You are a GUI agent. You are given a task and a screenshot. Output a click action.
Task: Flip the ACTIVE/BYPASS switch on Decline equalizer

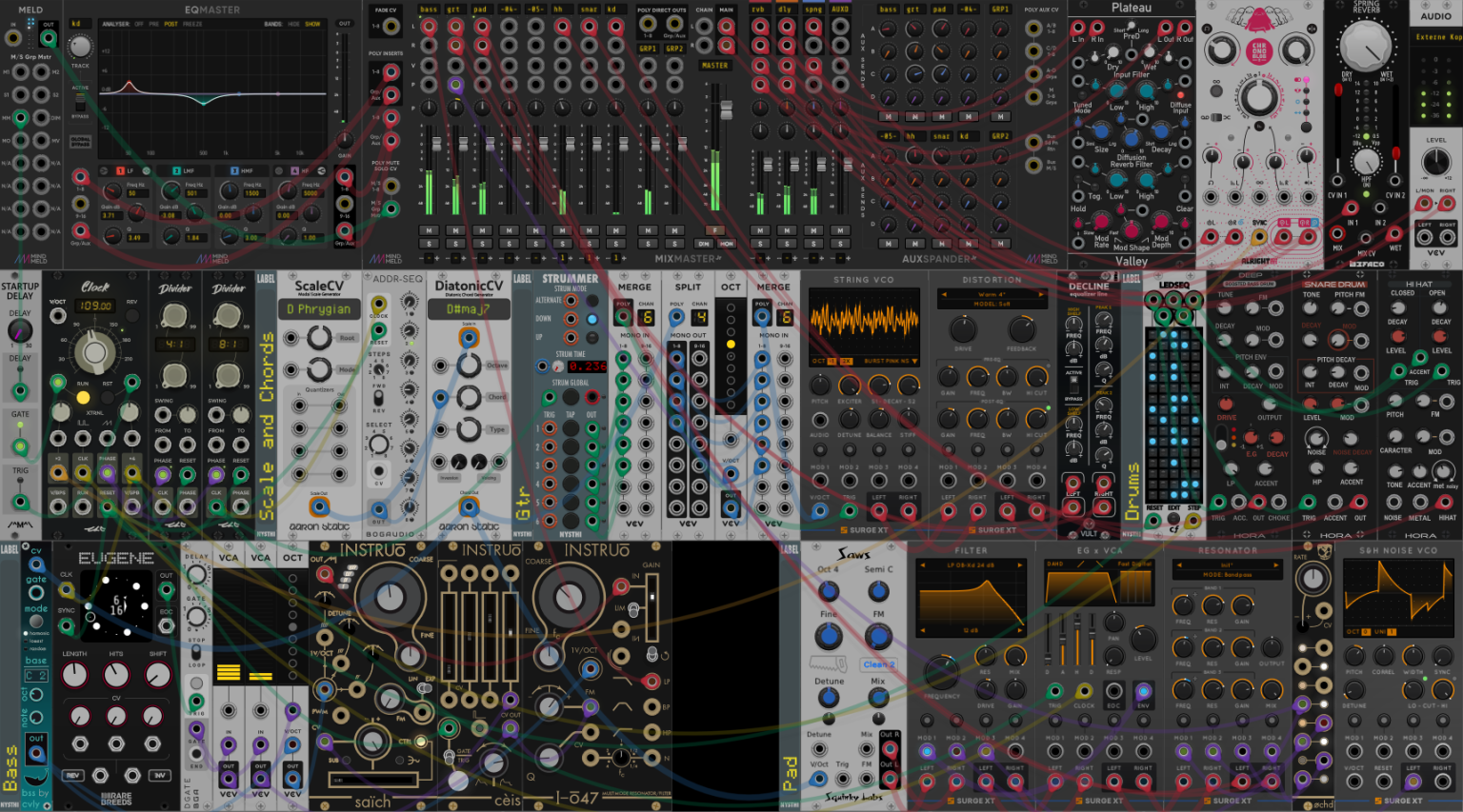[x=1073, y=386]
